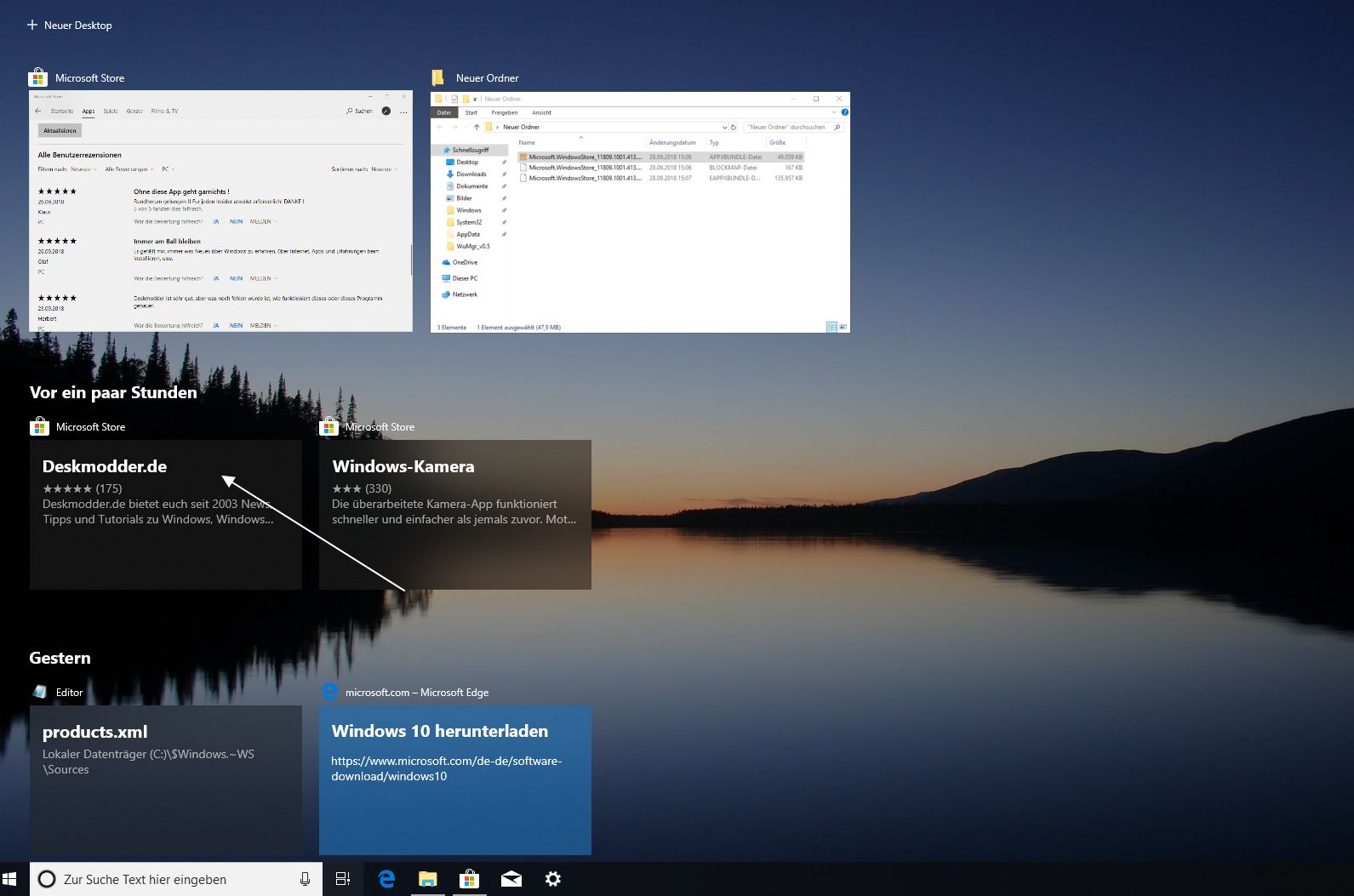The width and height of the screenshot is (1354, 896).
Task: Click the Cortana circle icon
Action: pos(48,879)
